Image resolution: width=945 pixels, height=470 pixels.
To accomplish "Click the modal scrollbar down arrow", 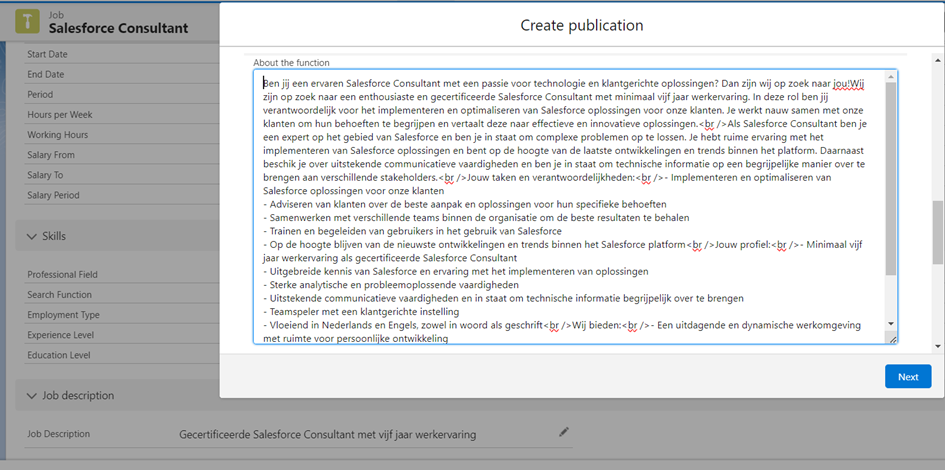I will pos(937,346).
